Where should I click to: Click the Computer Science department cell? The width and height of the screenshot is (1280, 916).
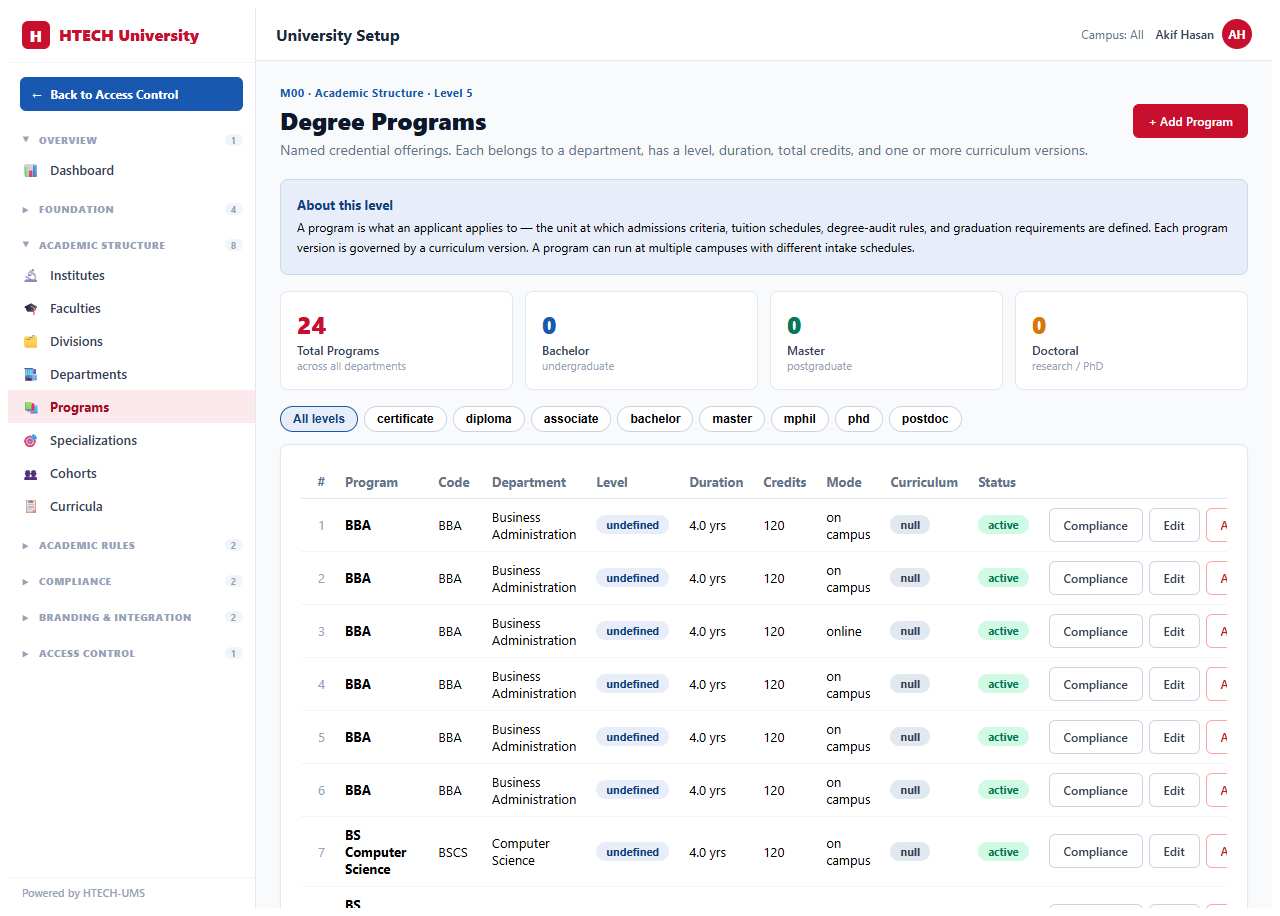521,852
